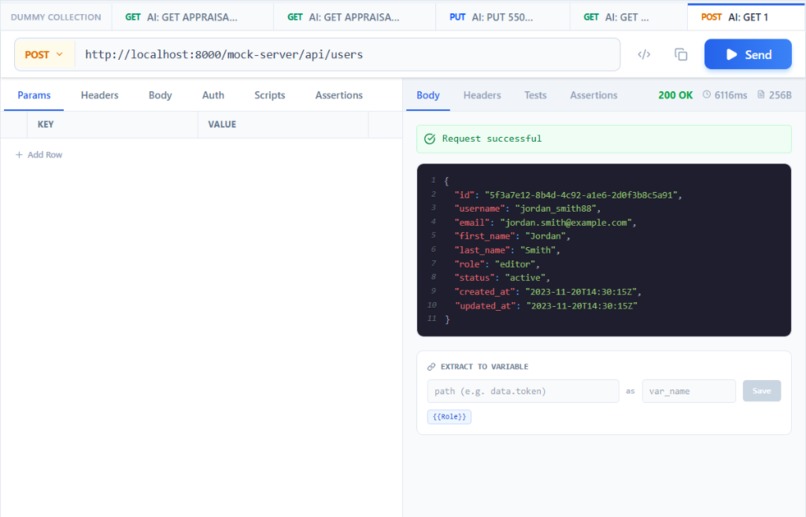Viewport: 806px width, 517px height.
Task: Click the "status": "active" line
Action: (x=502, y=278)
